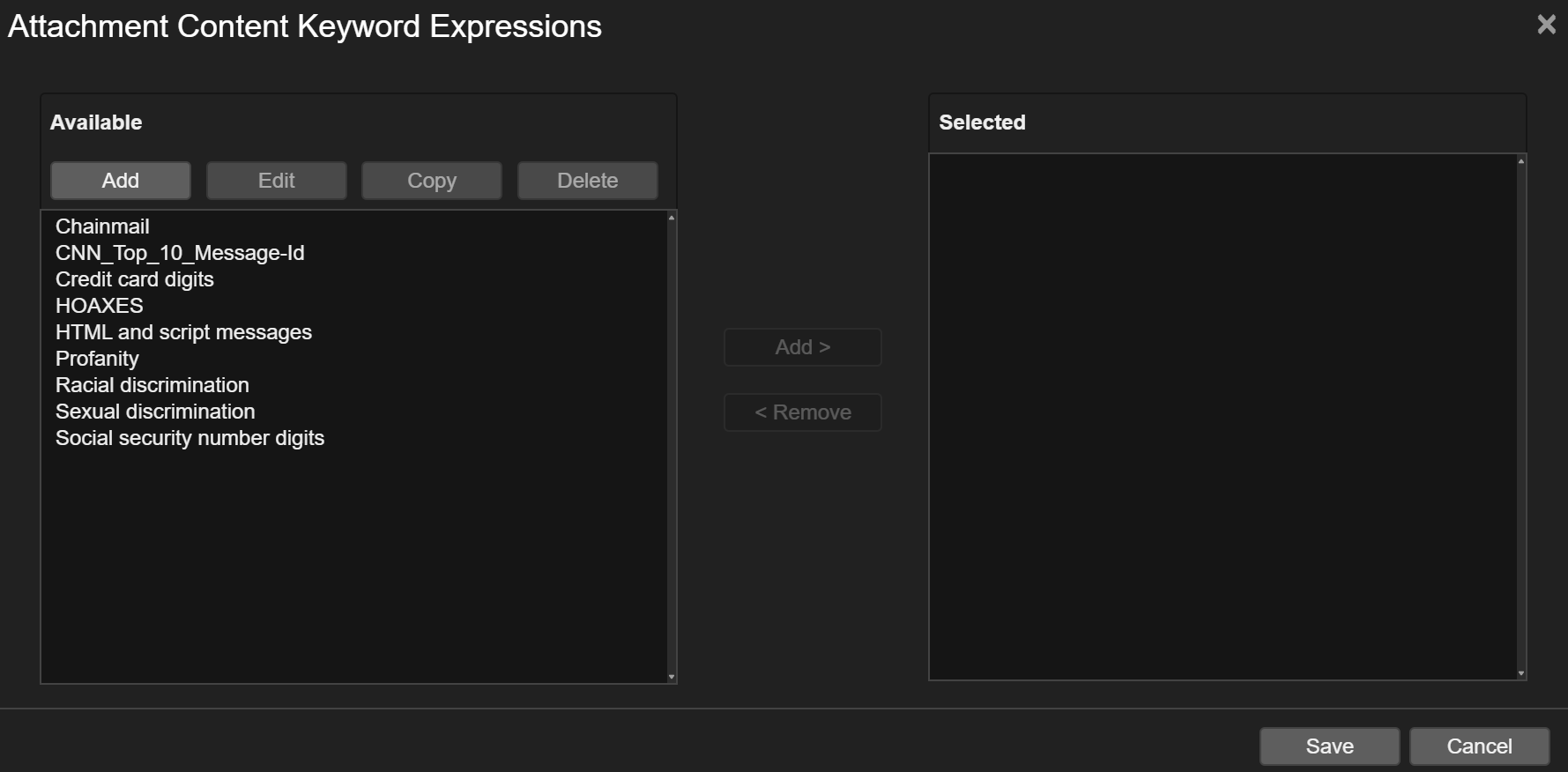Image resolution: width=1568 pixels, height=772 pixels.
Task: Choose Credit card digits entry
Action: click(x=135, y=279)
